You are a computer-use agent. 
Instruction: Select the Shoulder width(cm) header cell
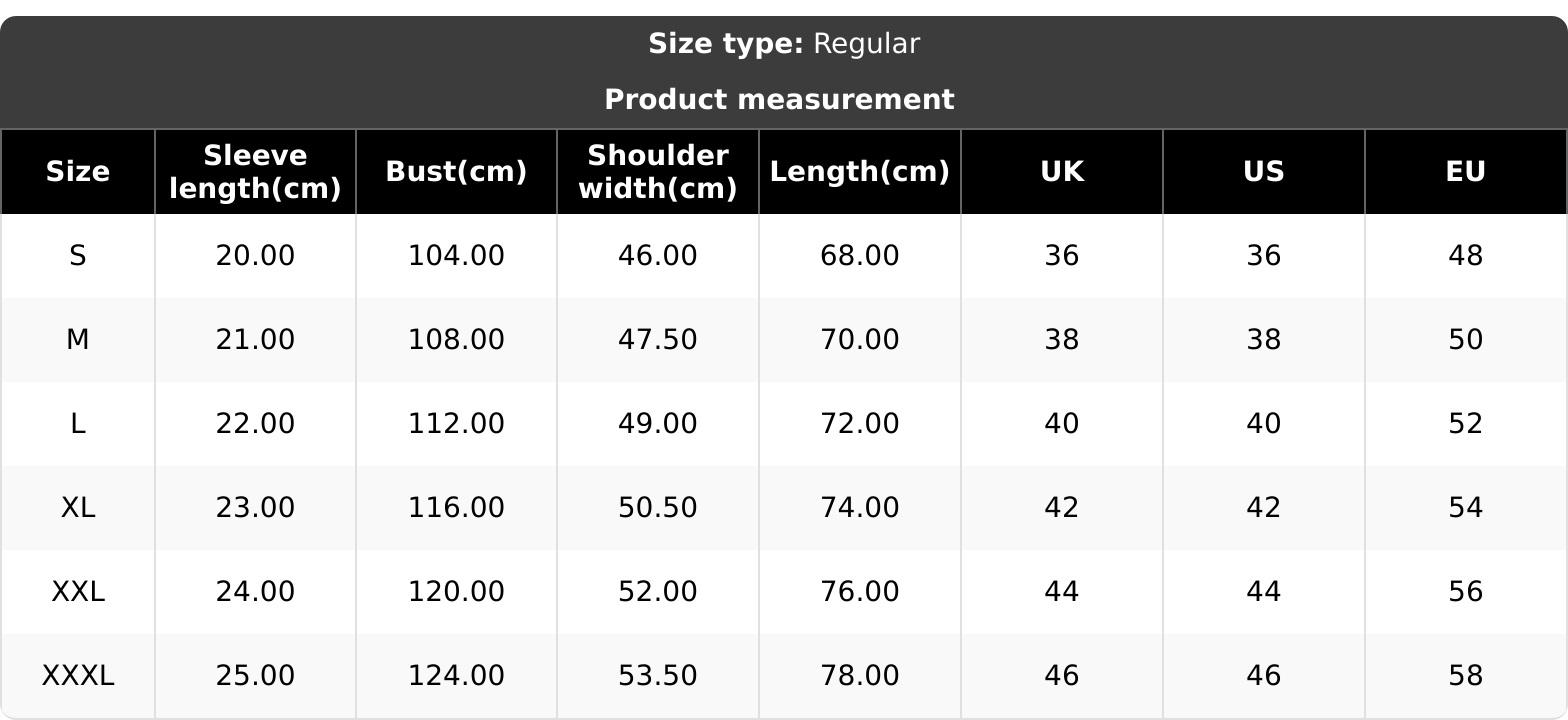[658, 172]
